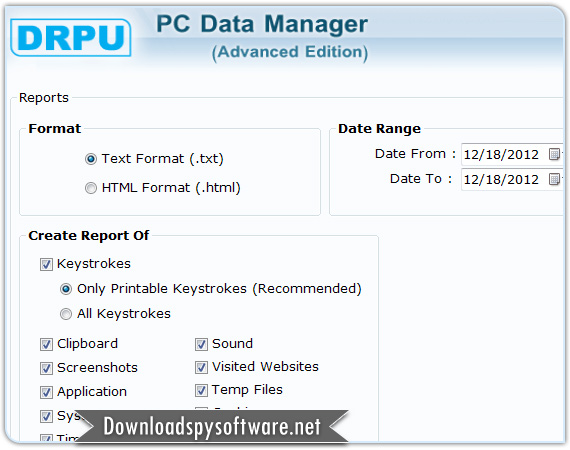Toggle the Clipboard checkbox
The height and width of the screenshot is (450, 570).
click(x=46, y=344)
